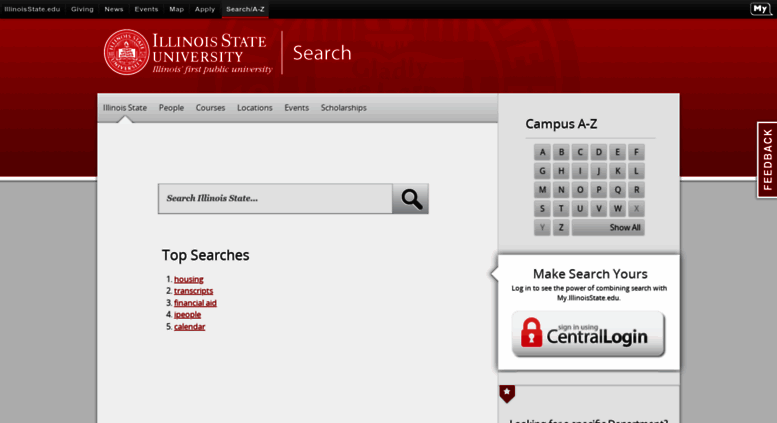This screenshot has height=423, width=777.
Task: Open Apply in the top bar
Action: 205,9
